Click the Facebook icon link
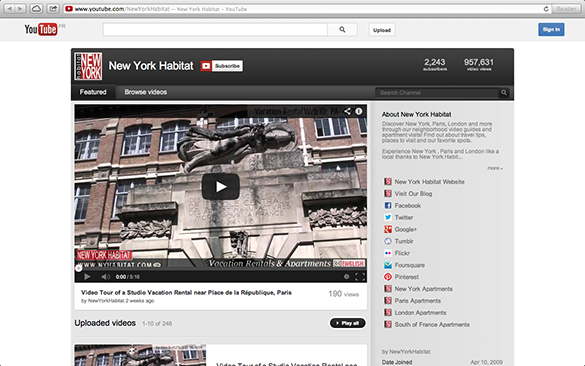Image resolution: width=585 pixels, height=366 pixels. (x=388, y=206)
